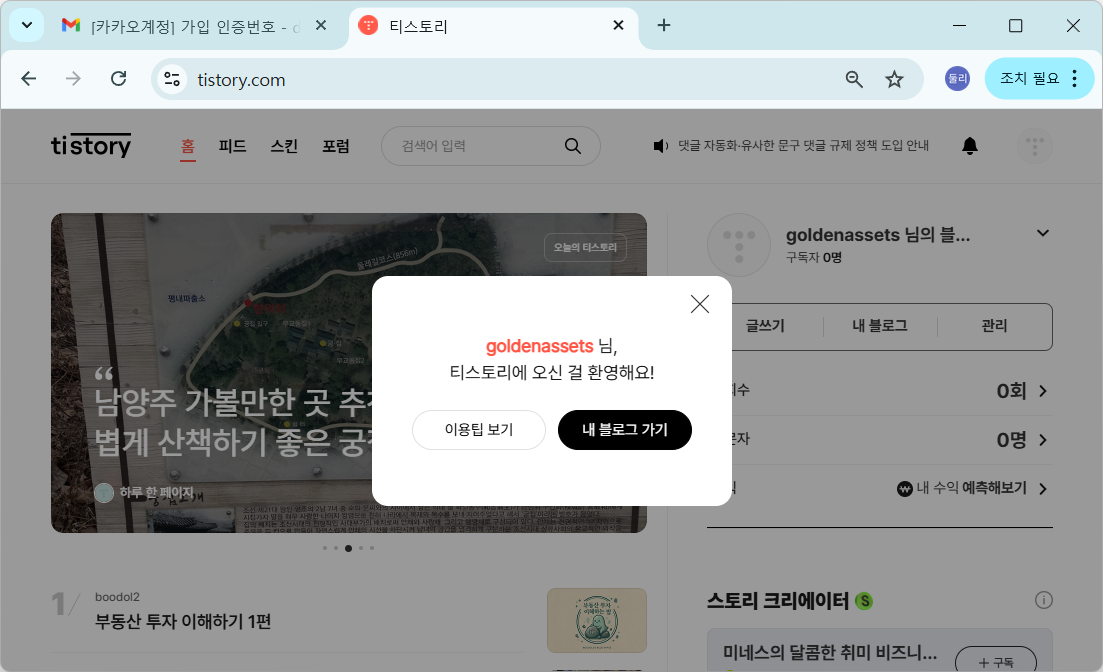Image resolution: width=1103 pixels, height=672 pixels.
Task: Open the 0회 visit count chevron
Action: (1043, 391)
